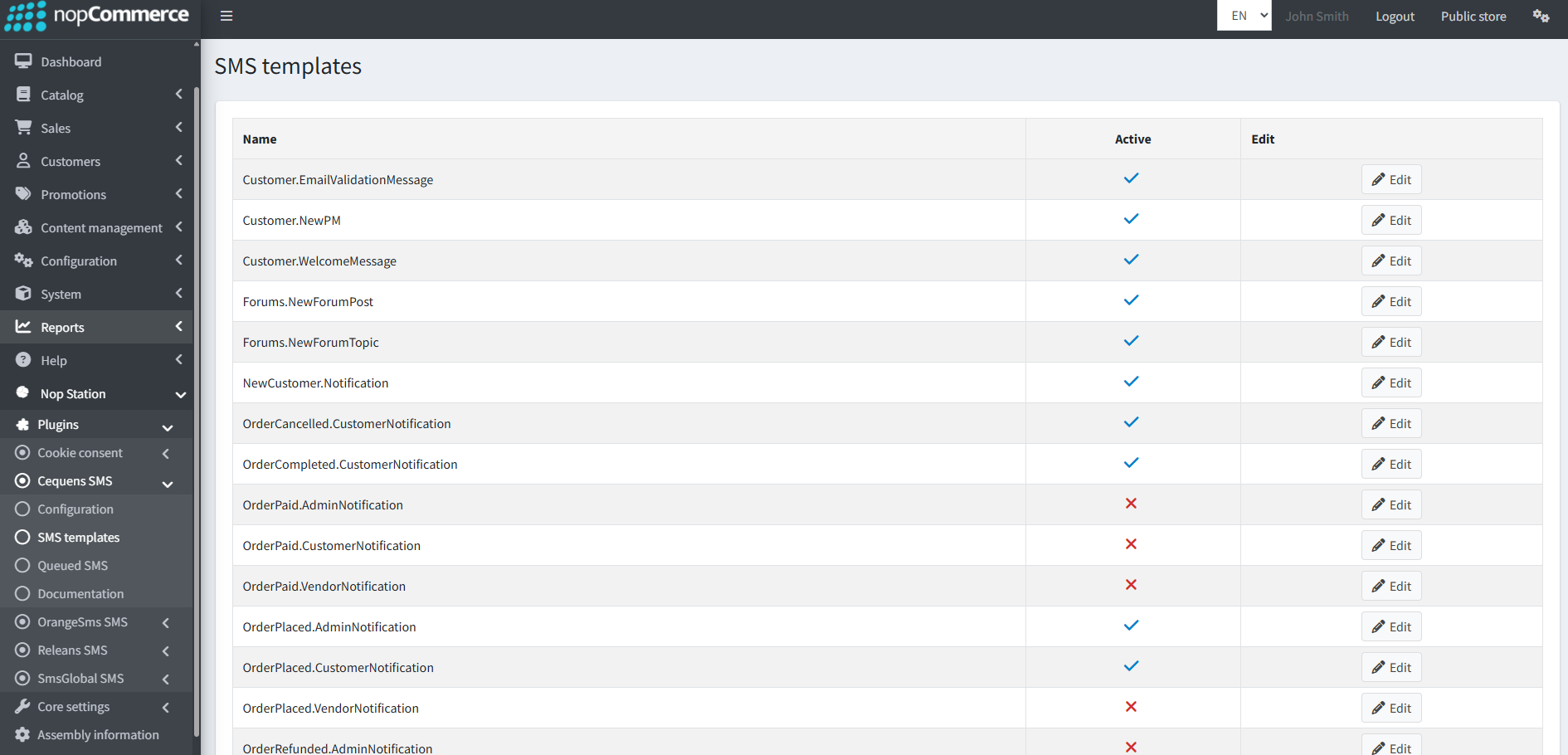The width and height of the screenshot is (1568, 755).
Task: Toggle the hamburger sidebar menu icon
Action: tap(226, 16)
